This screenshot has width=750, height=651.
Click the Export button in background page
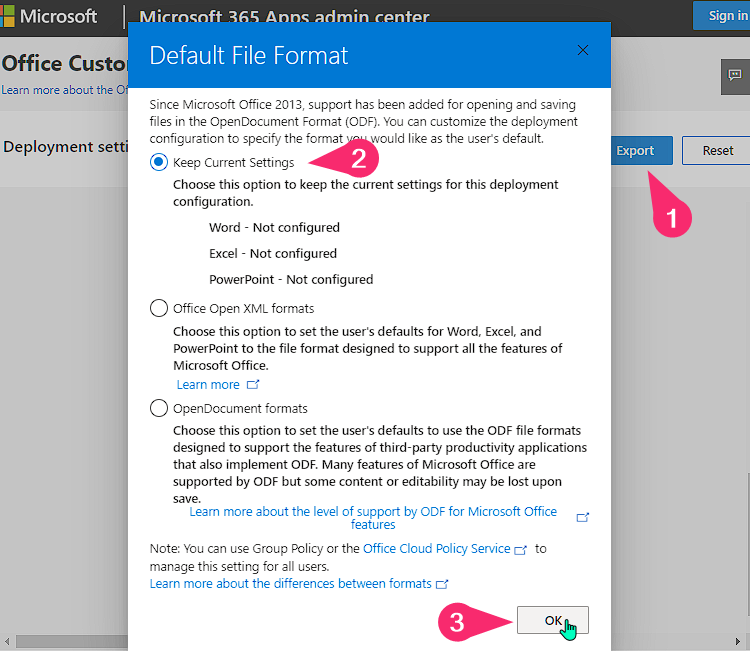point(641,151)
